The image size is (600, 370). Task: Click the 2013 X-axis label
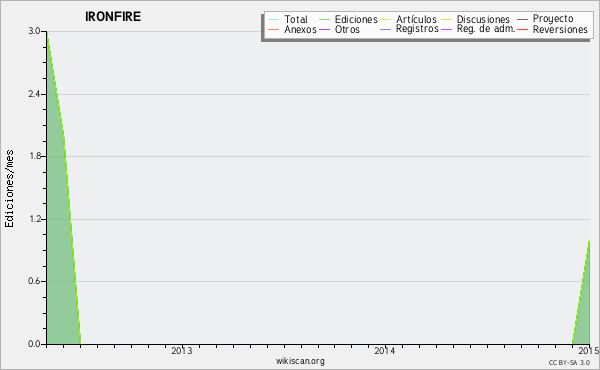point(182,351)
